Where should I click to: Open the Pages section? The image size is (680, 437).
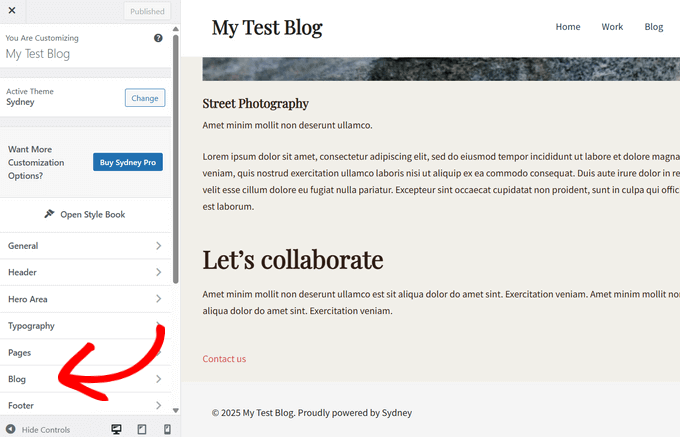[x=85, y=352]
